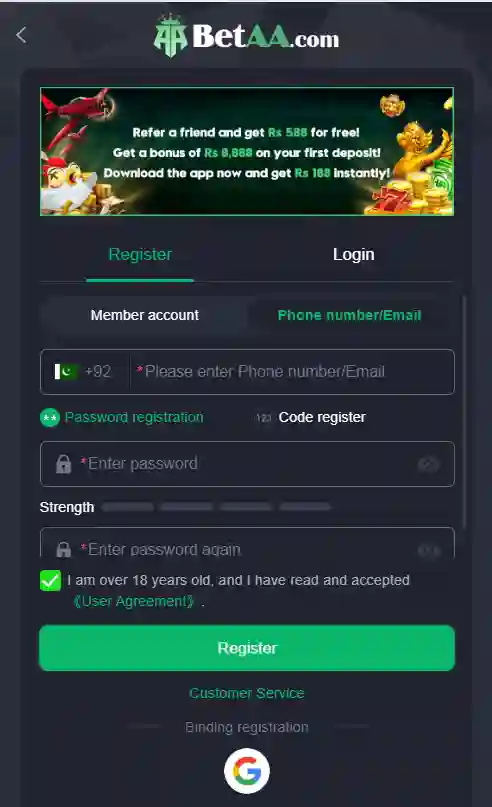Select the Register tab
The width and height of the screenshot is (492, 807).
click(140, 254)
